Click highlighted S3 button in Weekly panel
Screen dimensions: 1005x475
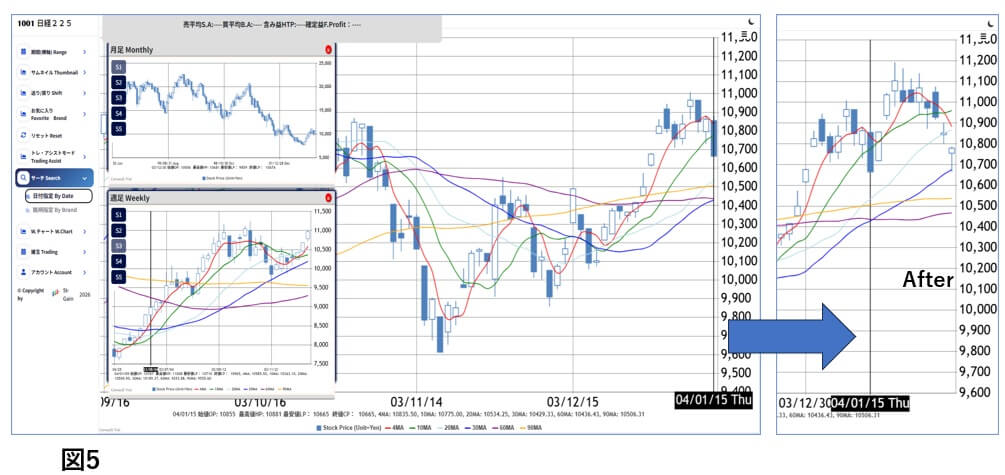coord(118,246)
